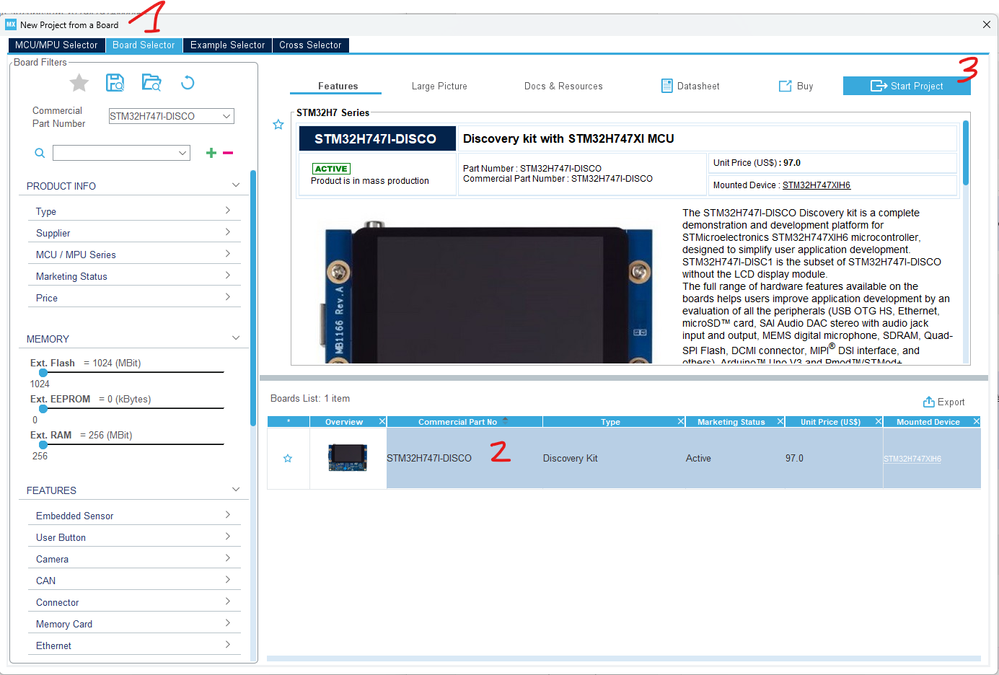Expand the CAN filter
The width and height of the screenshot is (999, 675).
tap(134, 581)
